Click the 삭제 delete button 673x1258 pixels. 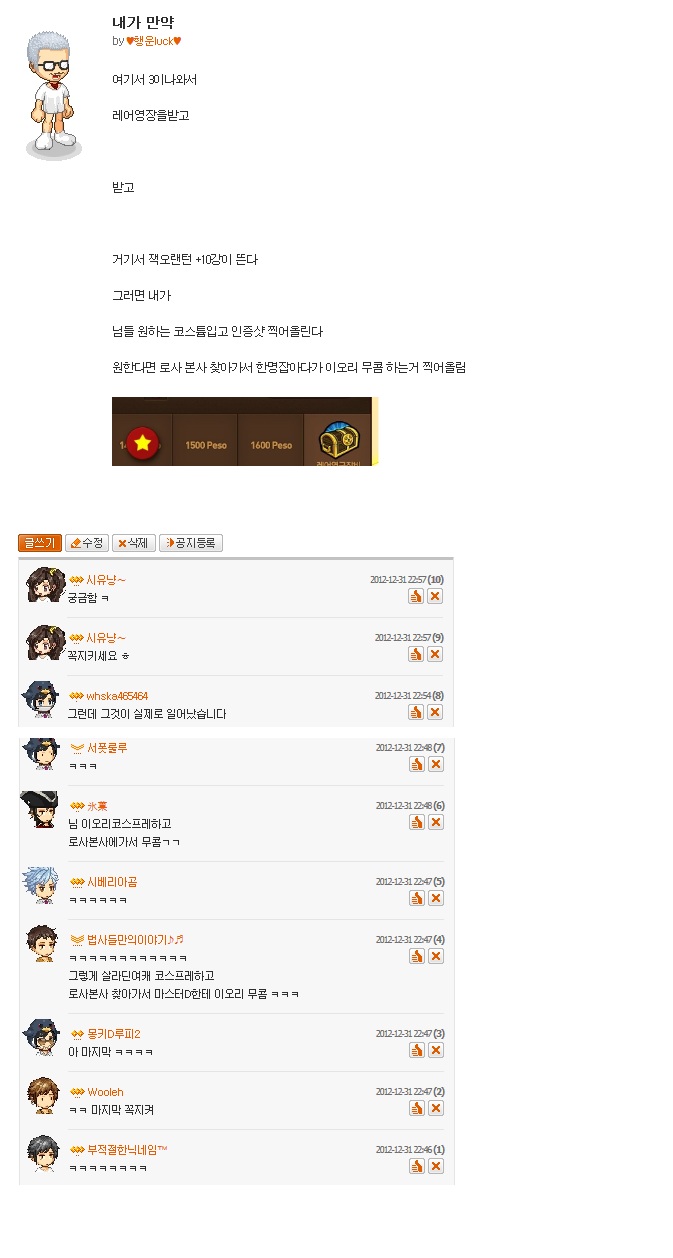coord(134,543)
